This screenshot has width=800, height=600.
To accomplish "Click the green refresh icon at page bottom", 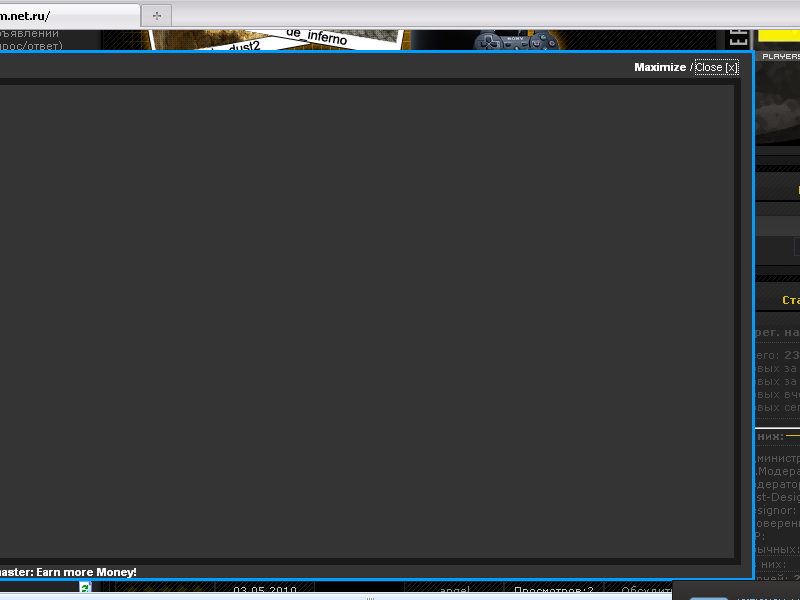I will point(85,588).
